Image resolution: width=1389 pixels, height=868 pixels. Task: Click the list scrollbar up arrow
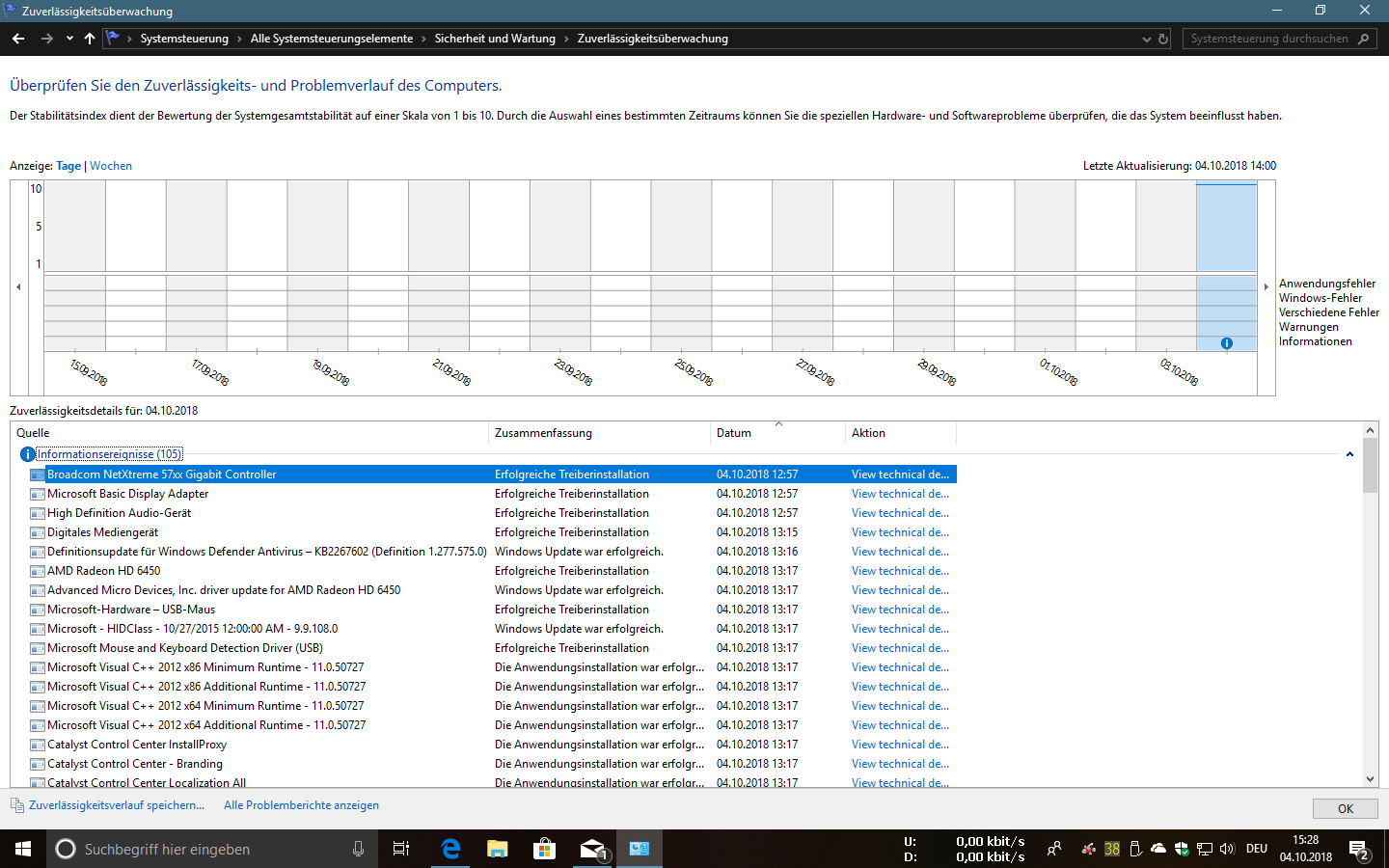click(x=1370, y=430)
